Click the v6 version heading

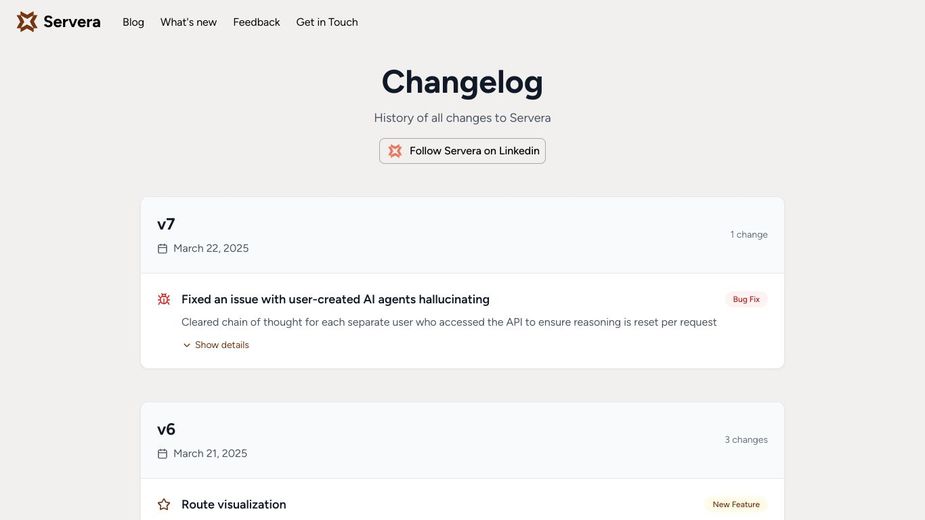click(166, 429)
